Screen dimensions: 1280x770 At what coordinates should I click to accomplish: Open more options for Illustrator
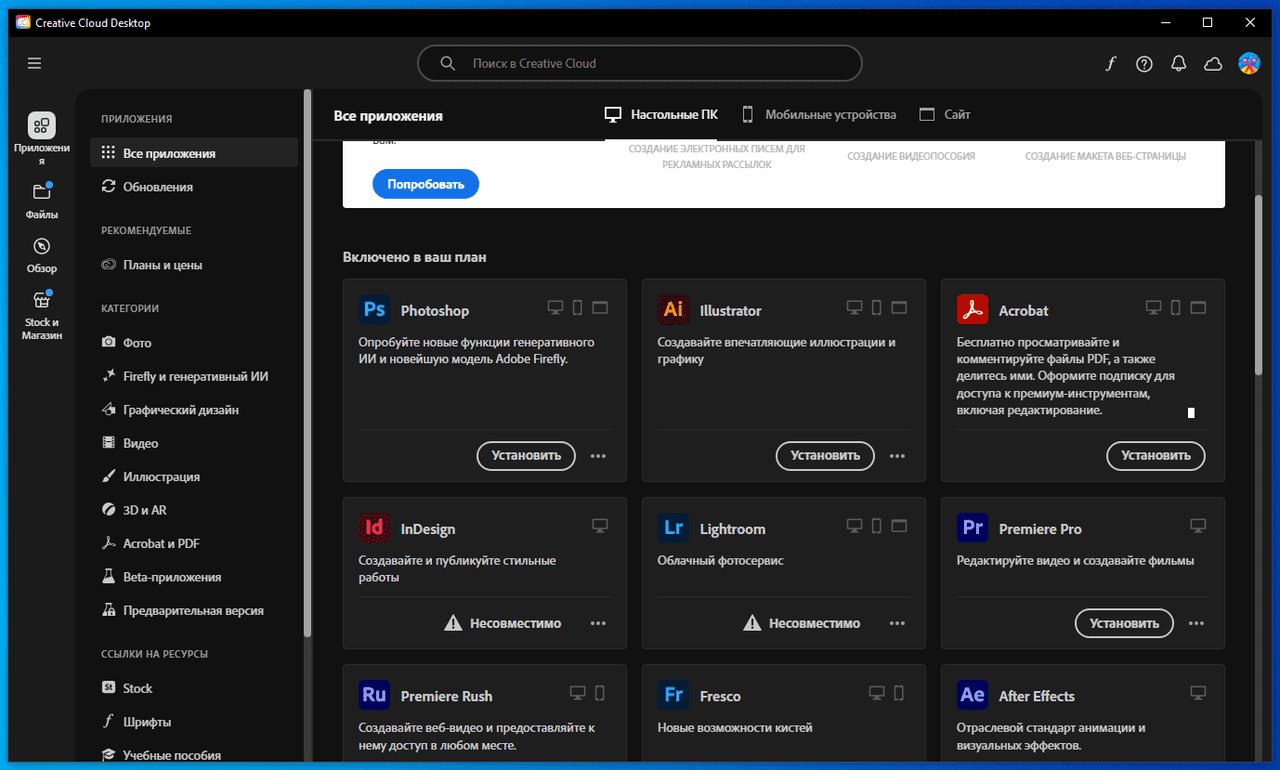(897, 456)
